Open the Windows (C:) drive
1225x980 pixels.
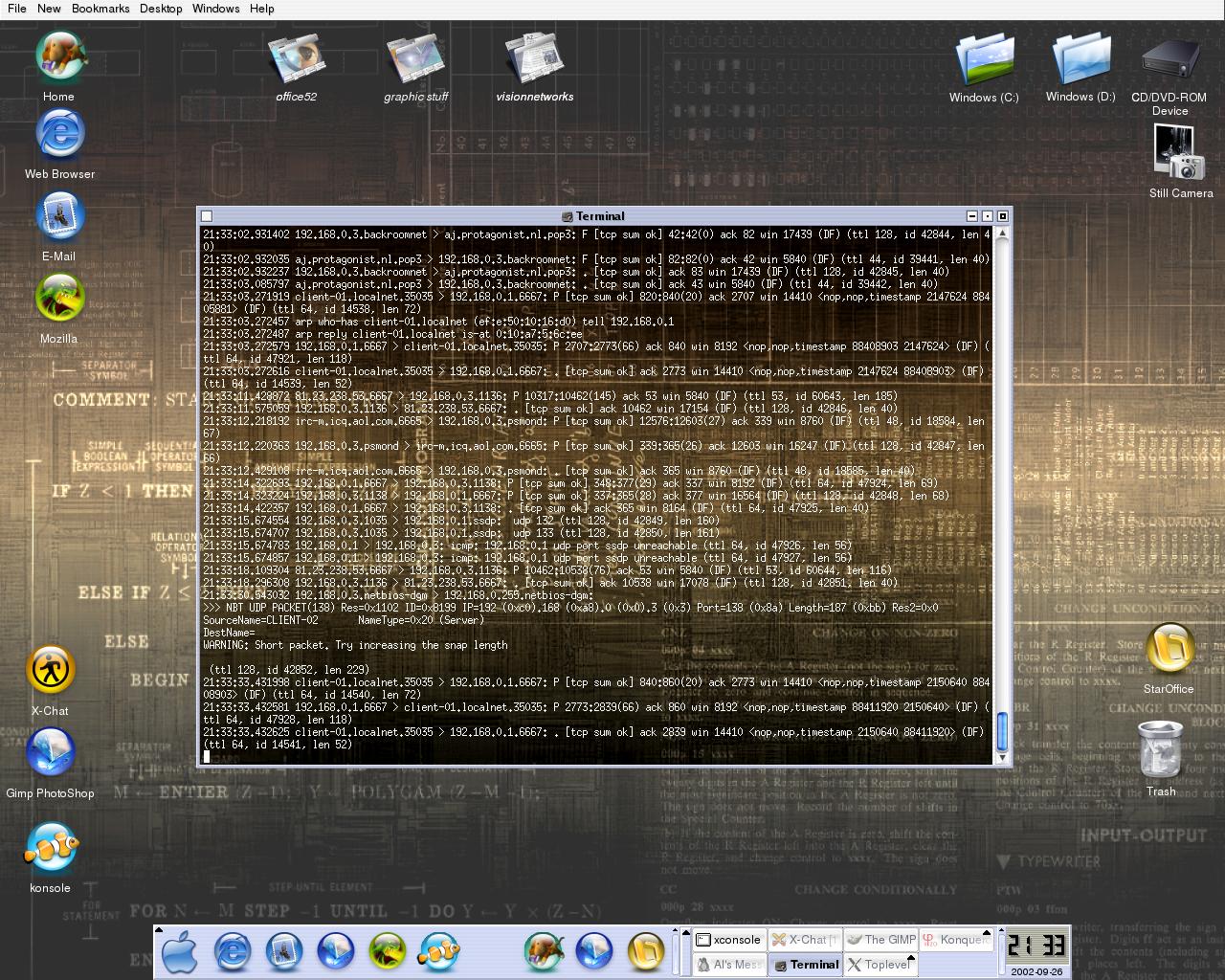pos(984,59)
